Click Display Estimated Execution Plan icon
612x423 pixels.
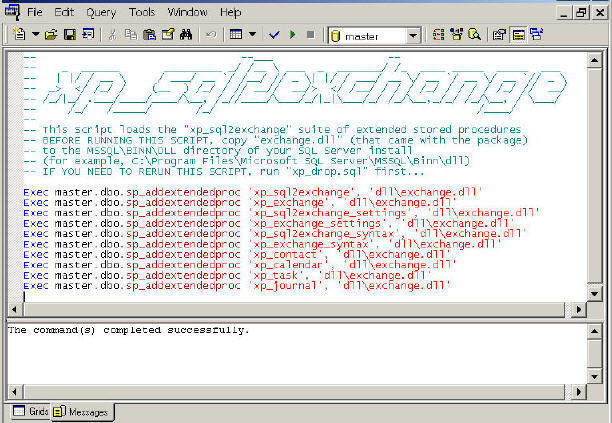[x=439, y=35]
